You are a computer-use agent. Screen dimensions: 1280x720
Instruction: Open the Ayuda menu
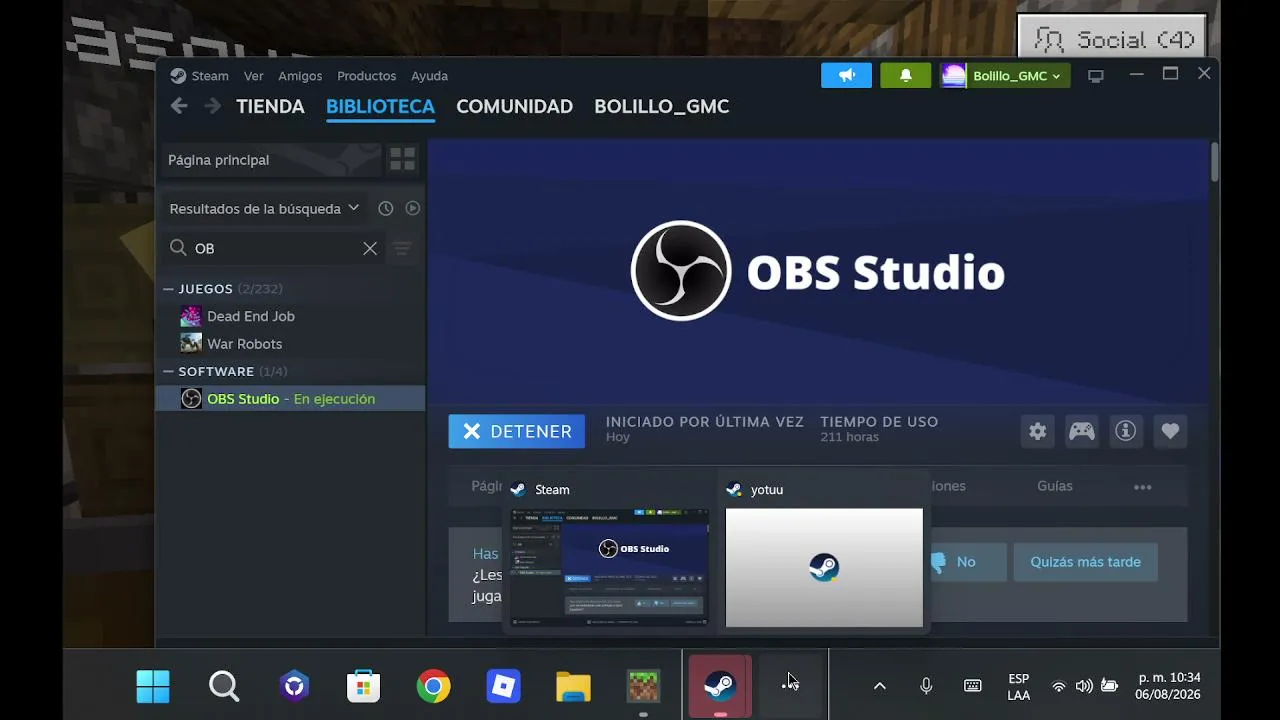429,76
